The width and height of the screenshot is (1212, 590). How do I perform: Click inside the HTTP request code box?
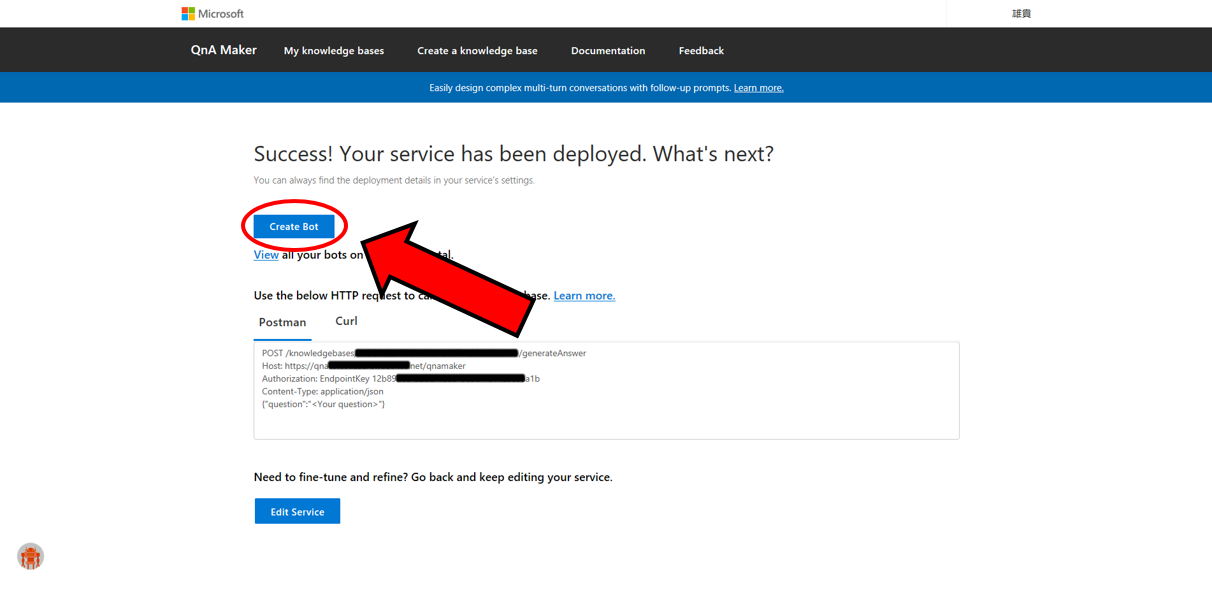coord(606,390)
